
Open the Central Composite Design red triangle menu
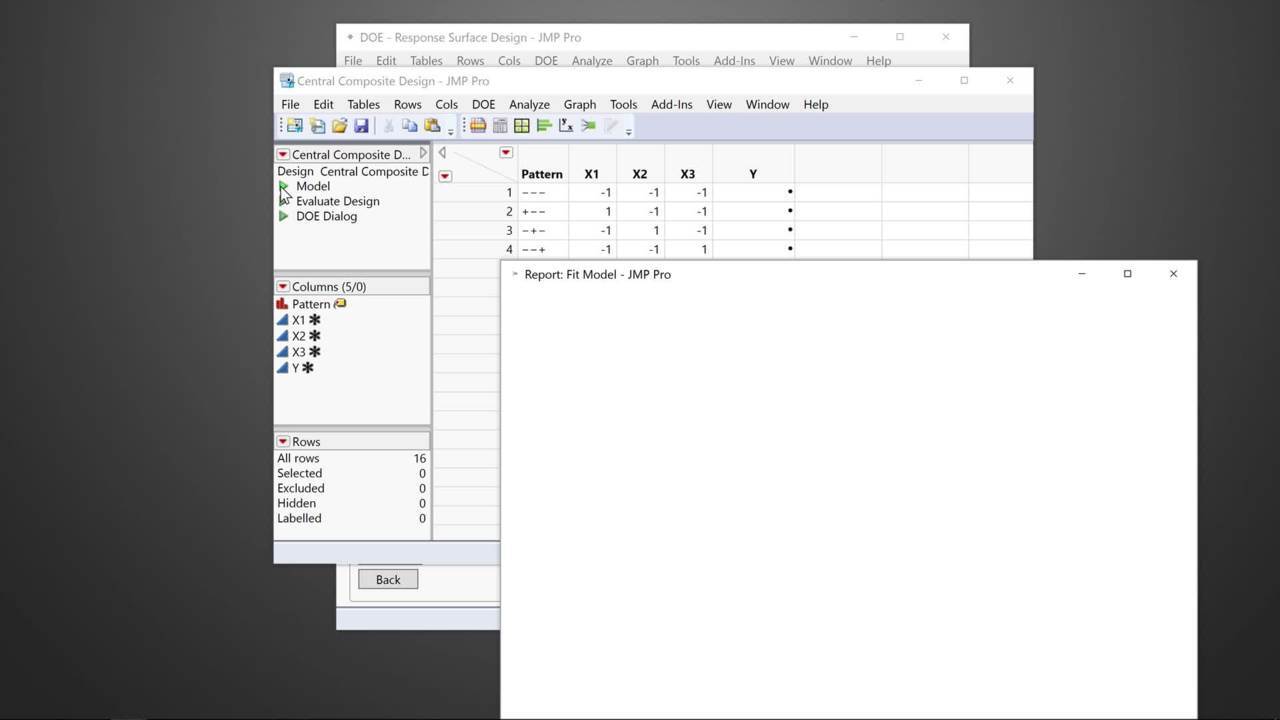(x=283, y=155)
